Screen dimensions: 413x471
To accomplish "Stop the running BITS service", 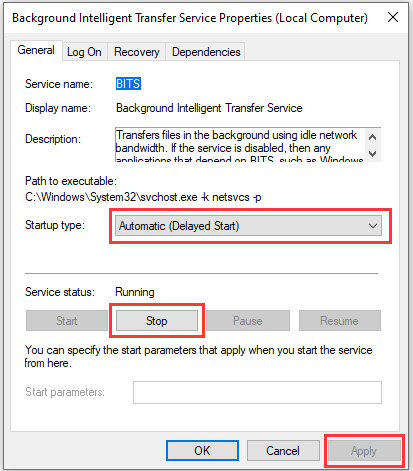I will pos(157,321).
